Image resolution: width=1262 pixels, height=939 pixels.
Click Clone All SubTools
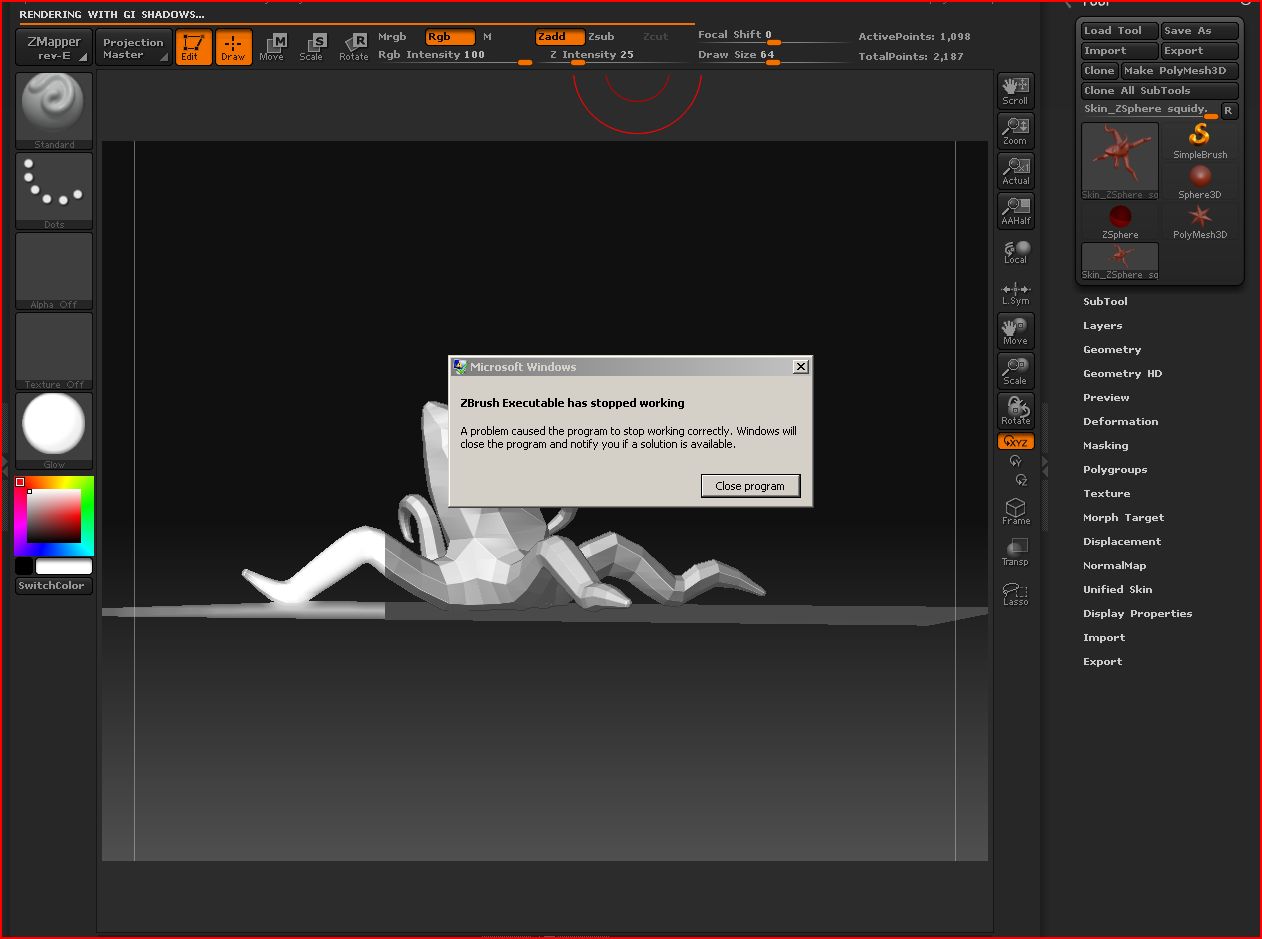click(1160, 91)
